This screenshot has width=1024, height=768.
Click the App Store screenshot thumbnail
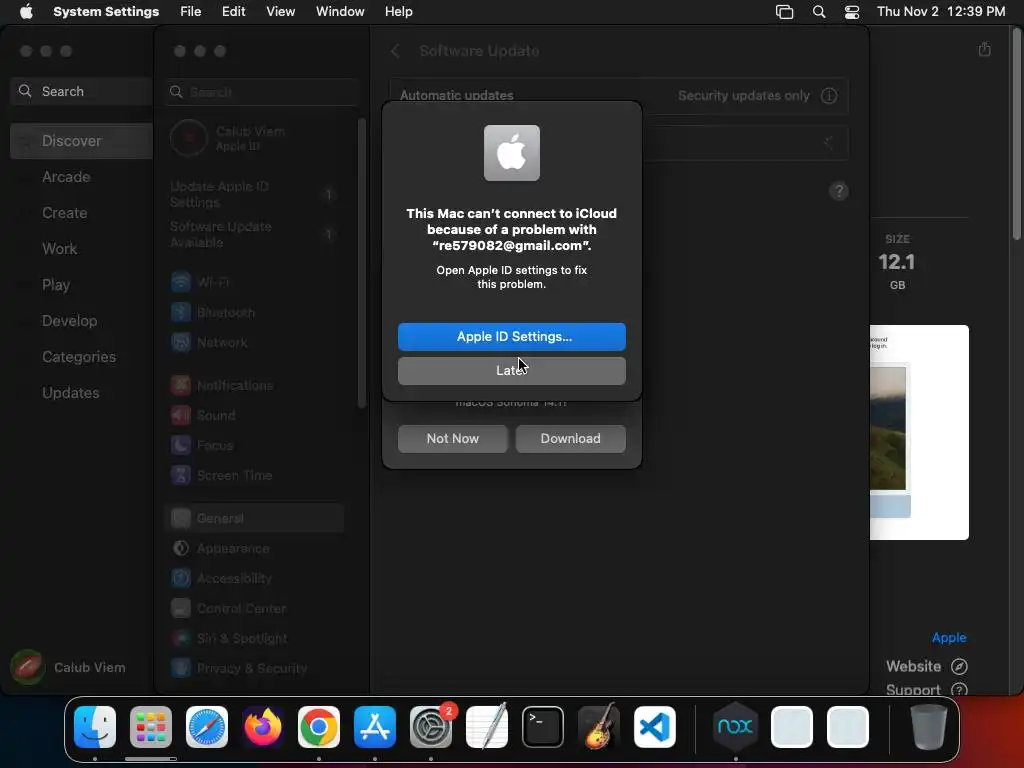click(920, 432)
